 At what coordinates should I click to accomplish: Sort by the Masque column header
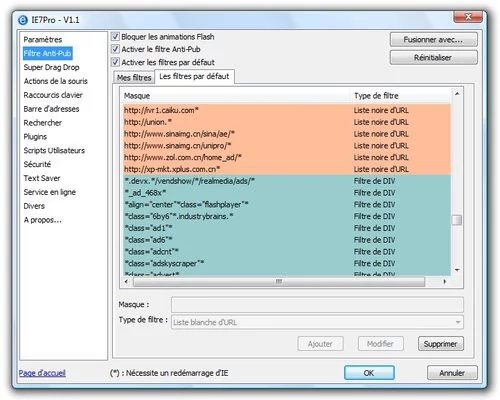tap(235, 96)
